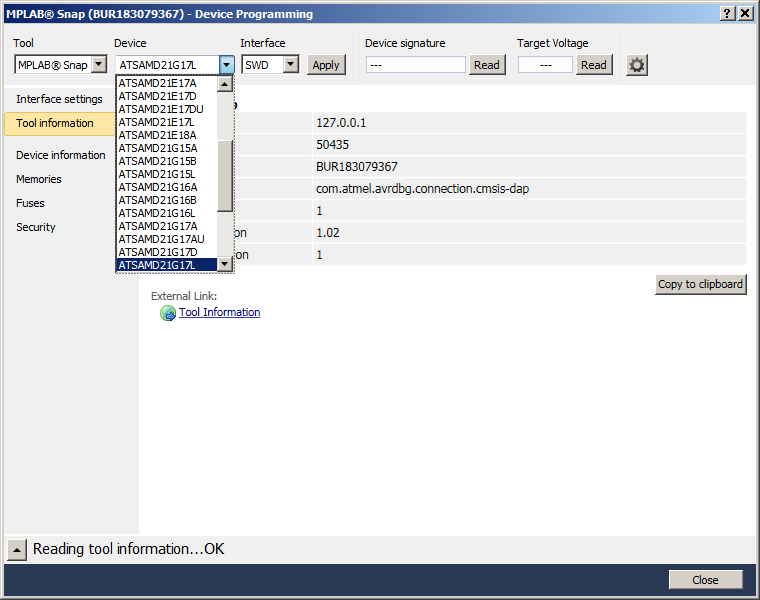Select ATSAMD21E17DU in device list
This screenshot has width=760, height=600.
click(x=167, y=110)
